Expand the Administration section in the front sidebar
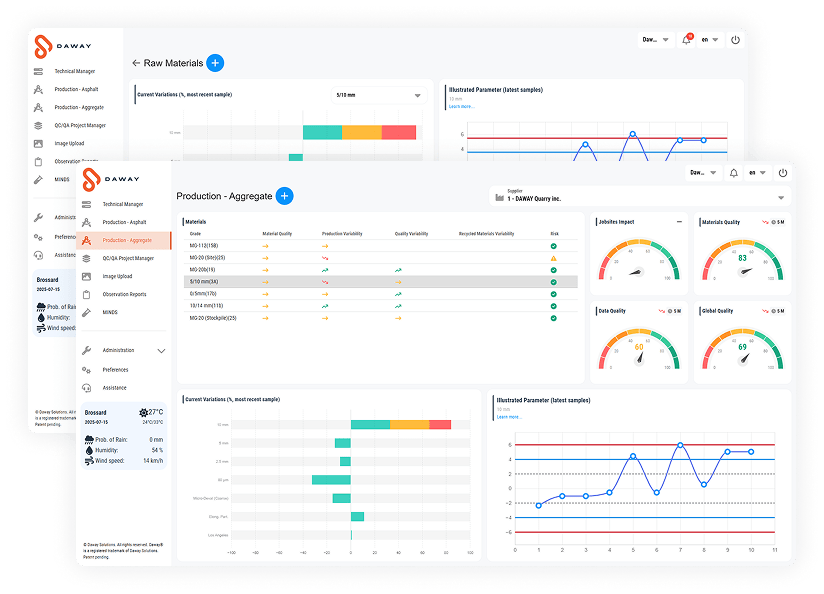Image resolution: width=824 pixels, height=594 pixels. (161, 351)
